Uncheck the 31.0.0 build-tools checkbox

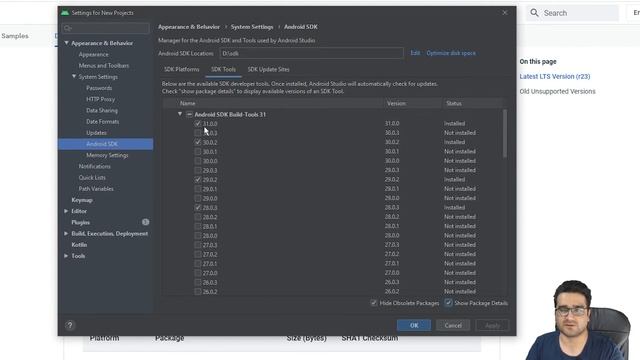point(198,123)
